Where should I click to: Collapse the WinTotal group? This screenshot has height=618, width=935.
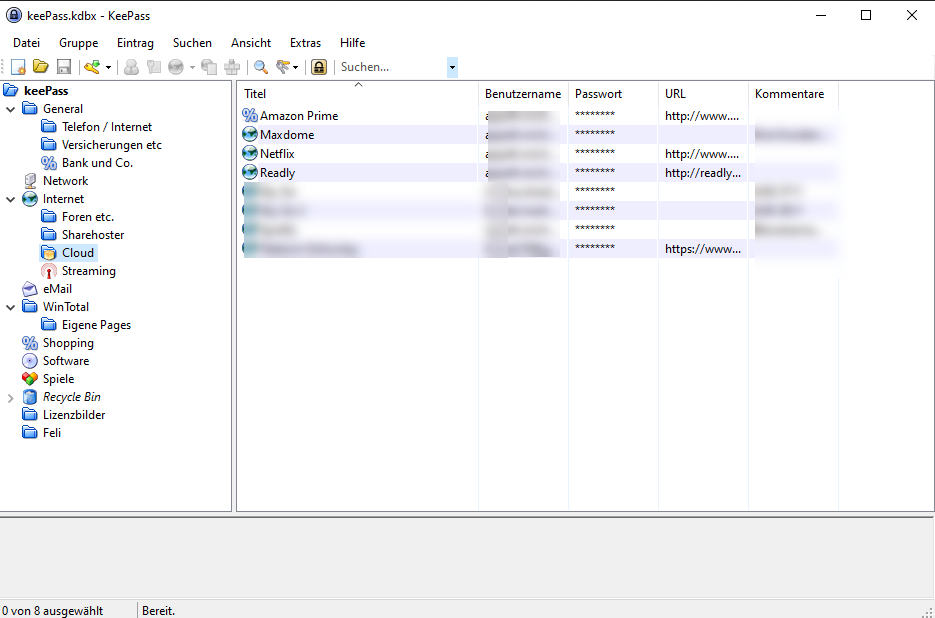pos(10,307)
